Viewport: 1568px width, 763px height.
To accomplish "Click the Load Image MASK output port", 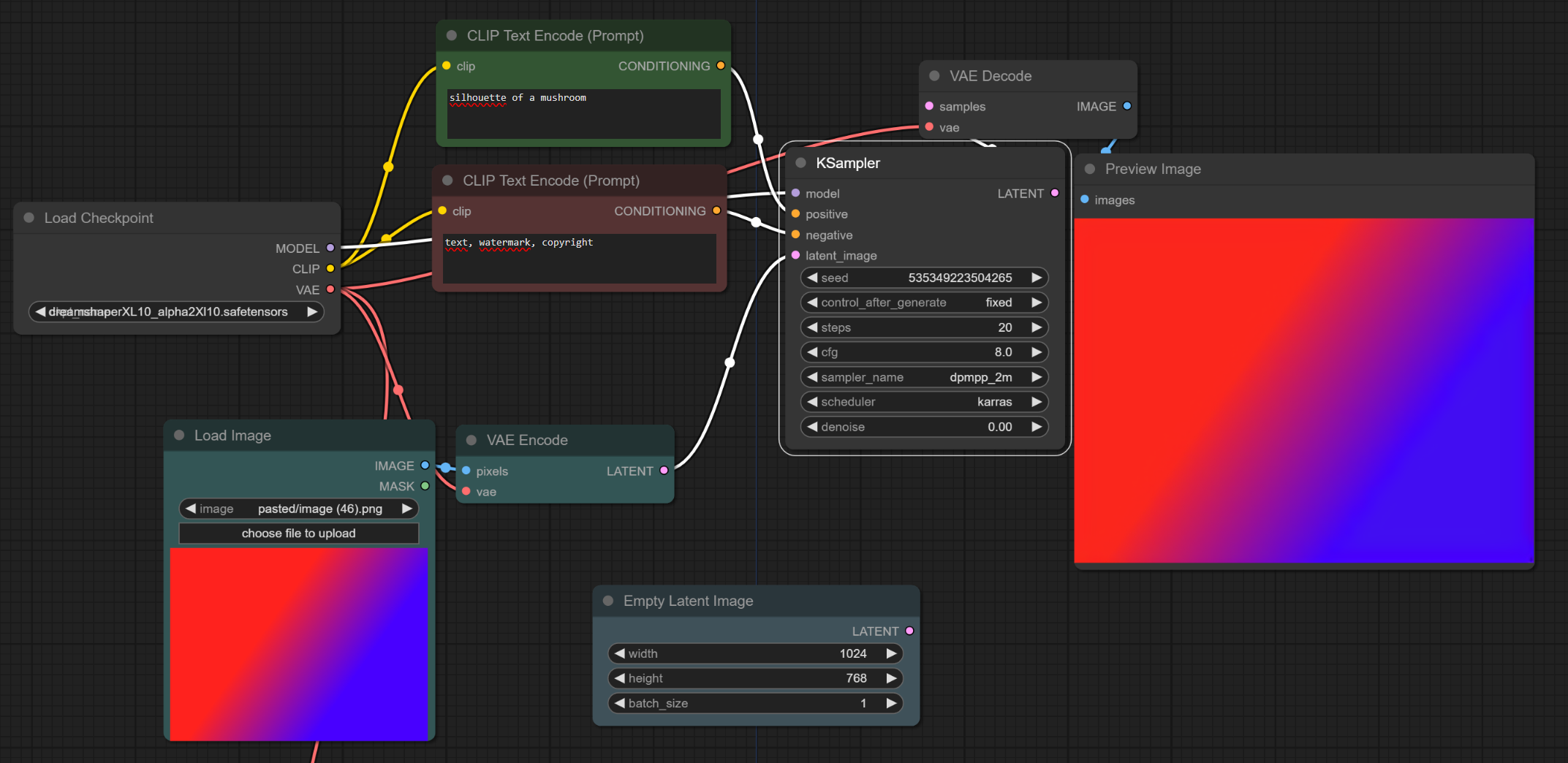I will (425, 486).
